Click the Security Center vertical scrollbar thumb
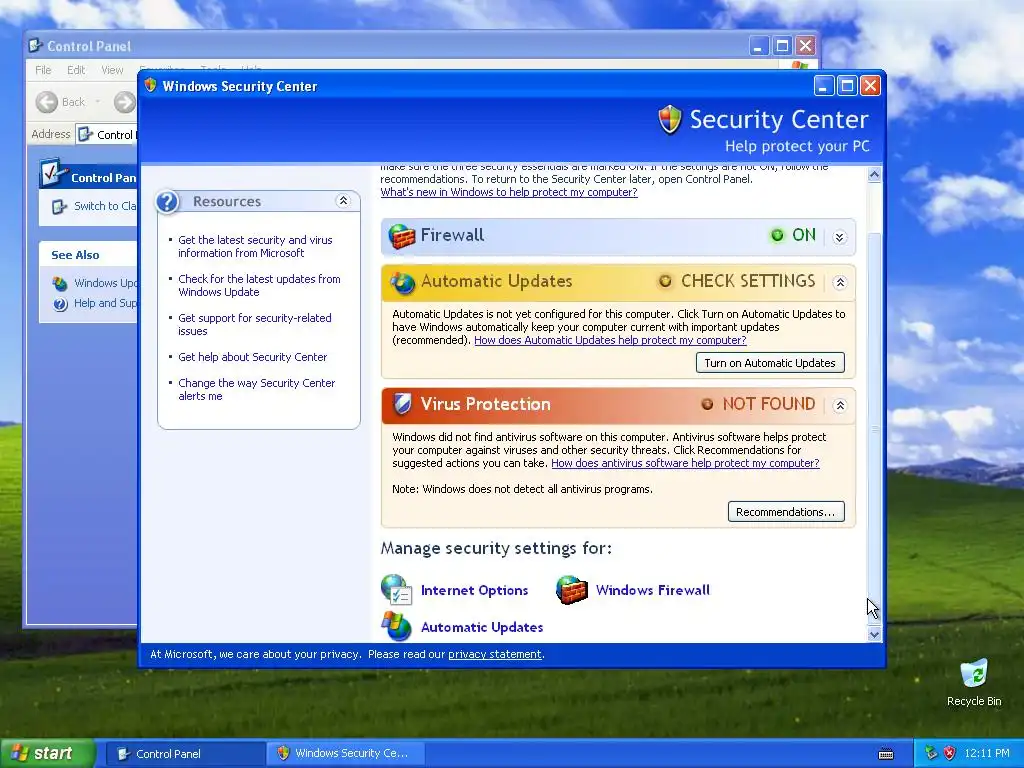This screenshot has height=768, width=1024. point(874,428)
